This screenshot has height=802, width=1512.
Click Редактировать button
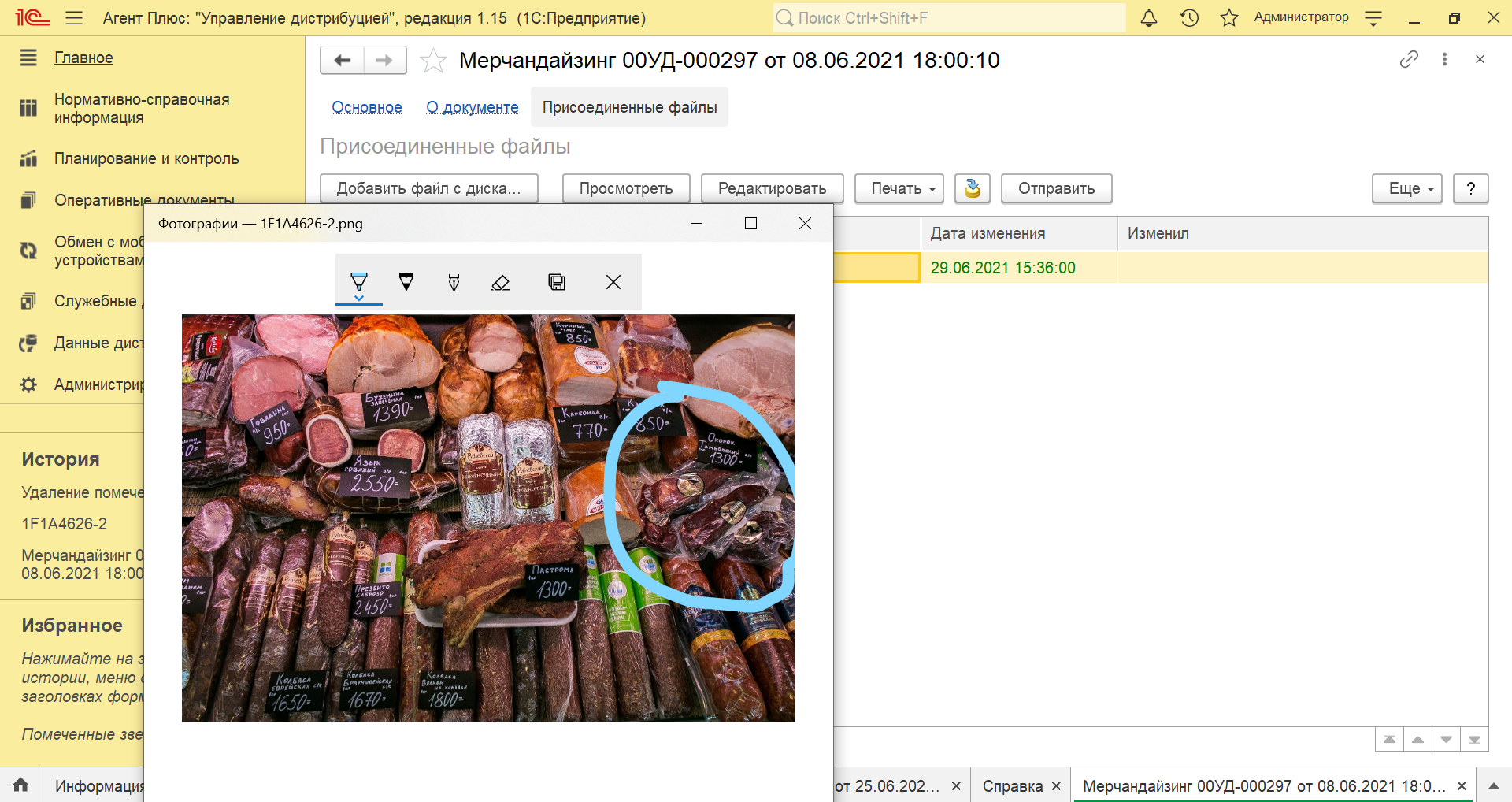tap(772, 188)
